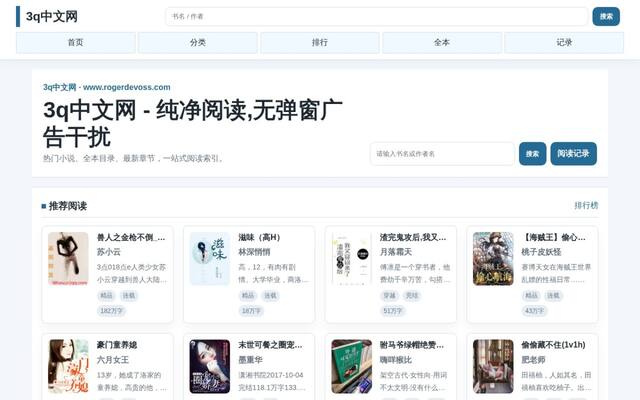Open the title 兽人之金枪不倒
Image resolution: width=640 pixels, height=400 pixels.
pyautogui.click(x=131, y=237)
